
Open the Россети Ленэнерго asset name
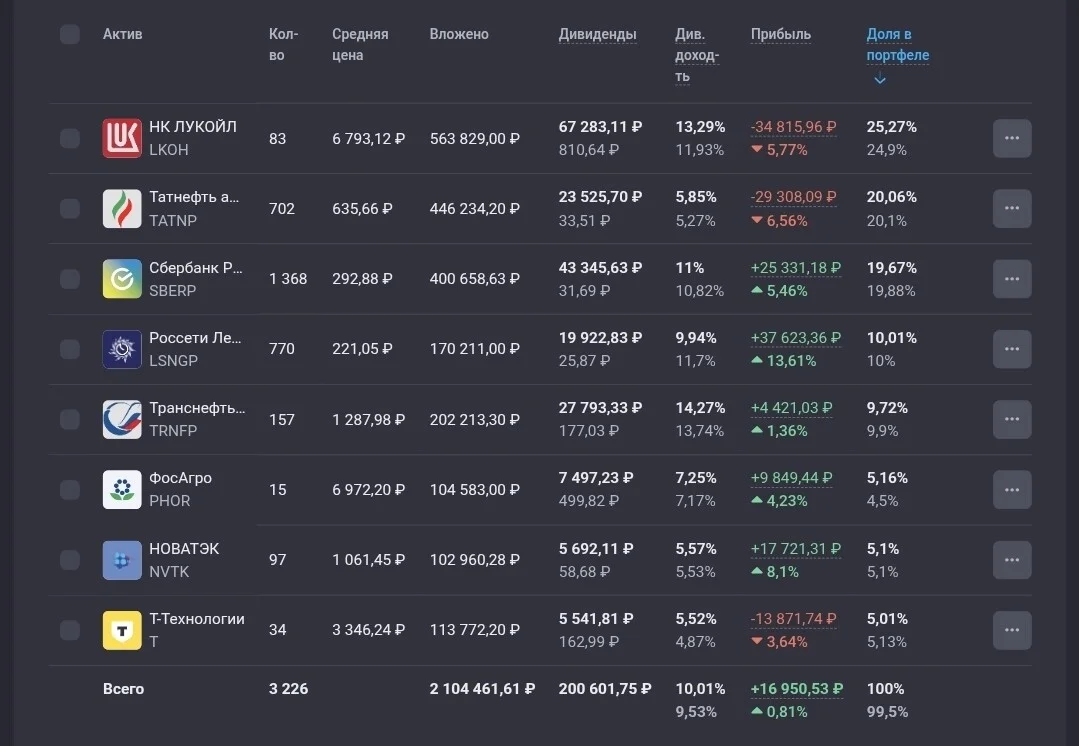[195, 338]
